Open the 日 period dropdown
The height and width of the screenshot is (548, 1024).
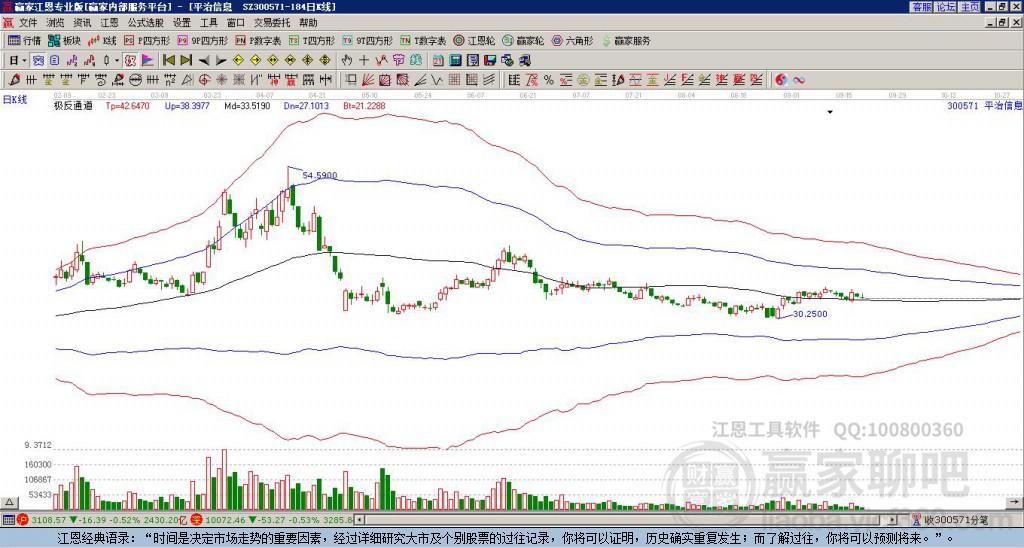[x=18, y=61]
